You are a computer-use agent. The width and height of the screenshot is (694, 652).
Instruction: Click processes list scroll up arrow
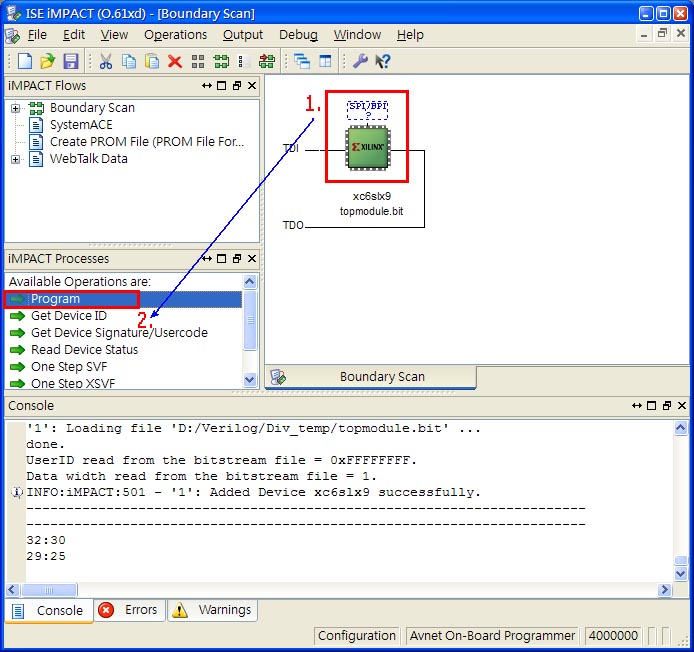(x=250, y=282)
